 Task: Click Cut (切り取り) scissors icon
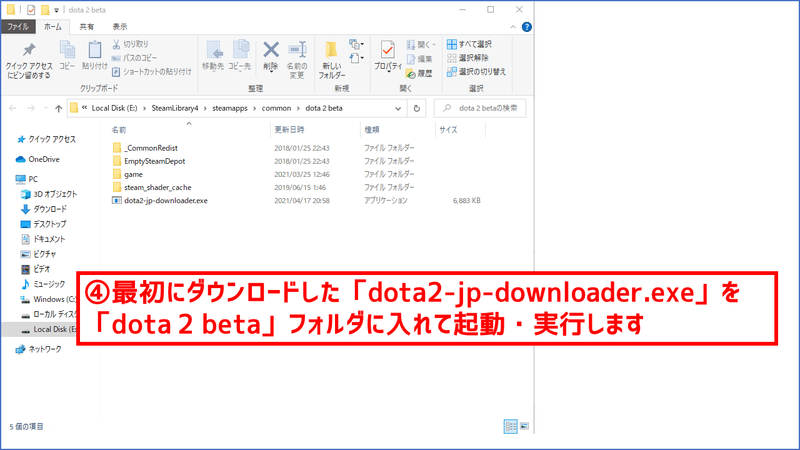pos(116,44)
